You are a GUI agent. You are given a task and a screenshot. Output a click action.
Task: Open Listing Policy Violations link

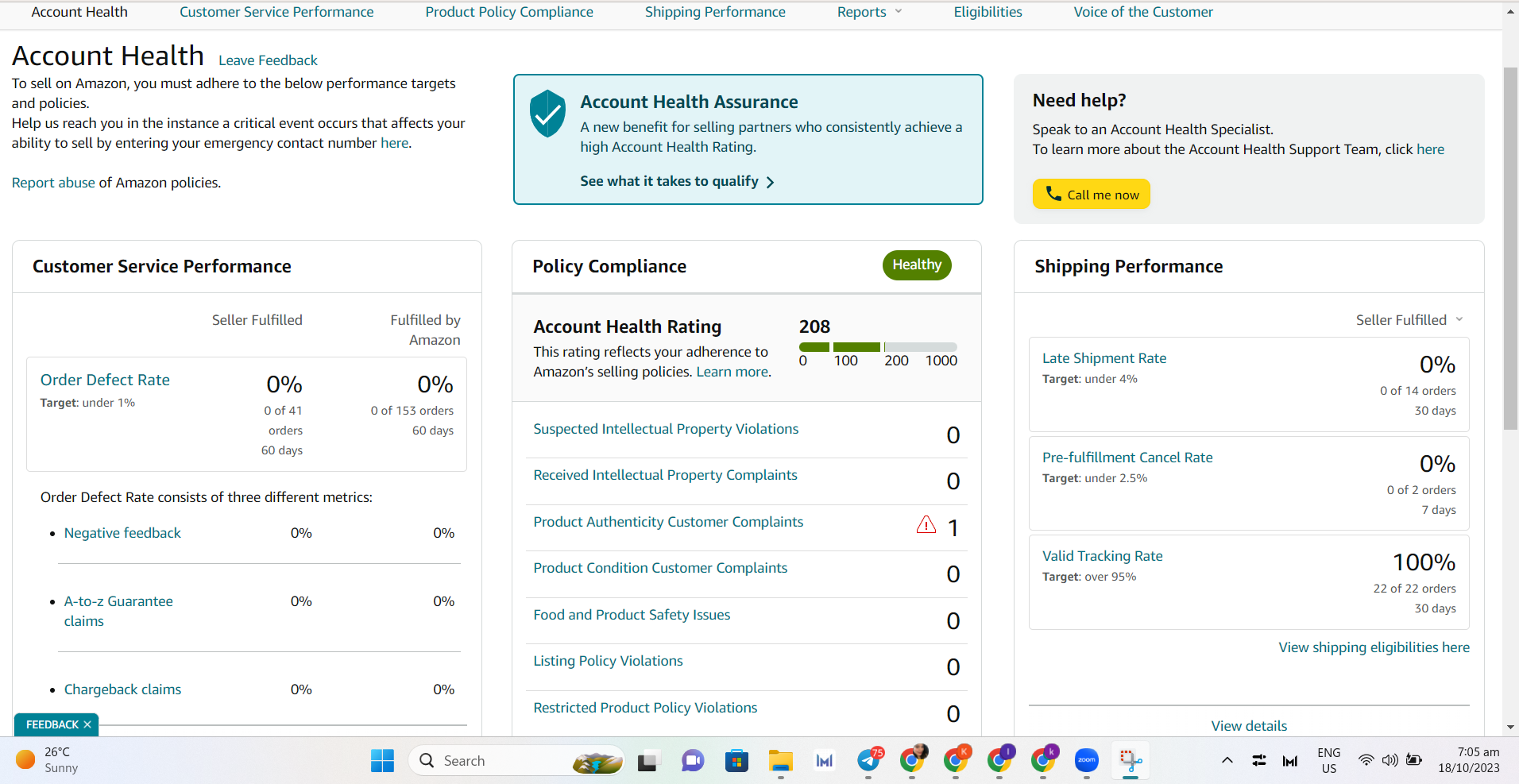point(608,661)
